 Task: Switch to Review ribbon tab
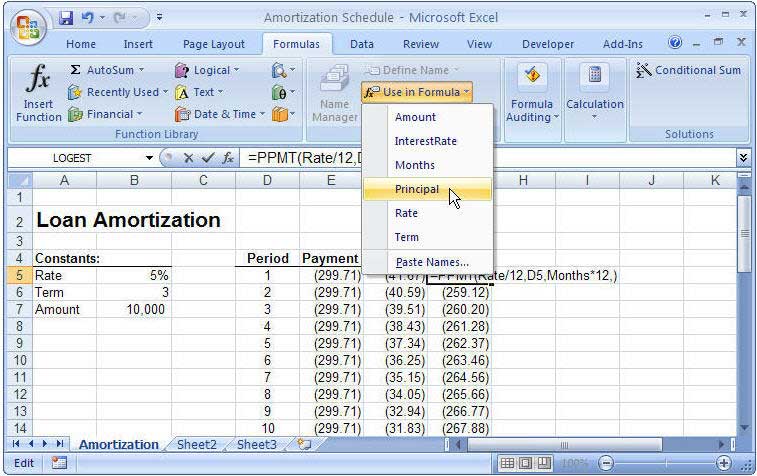point(421,44)
